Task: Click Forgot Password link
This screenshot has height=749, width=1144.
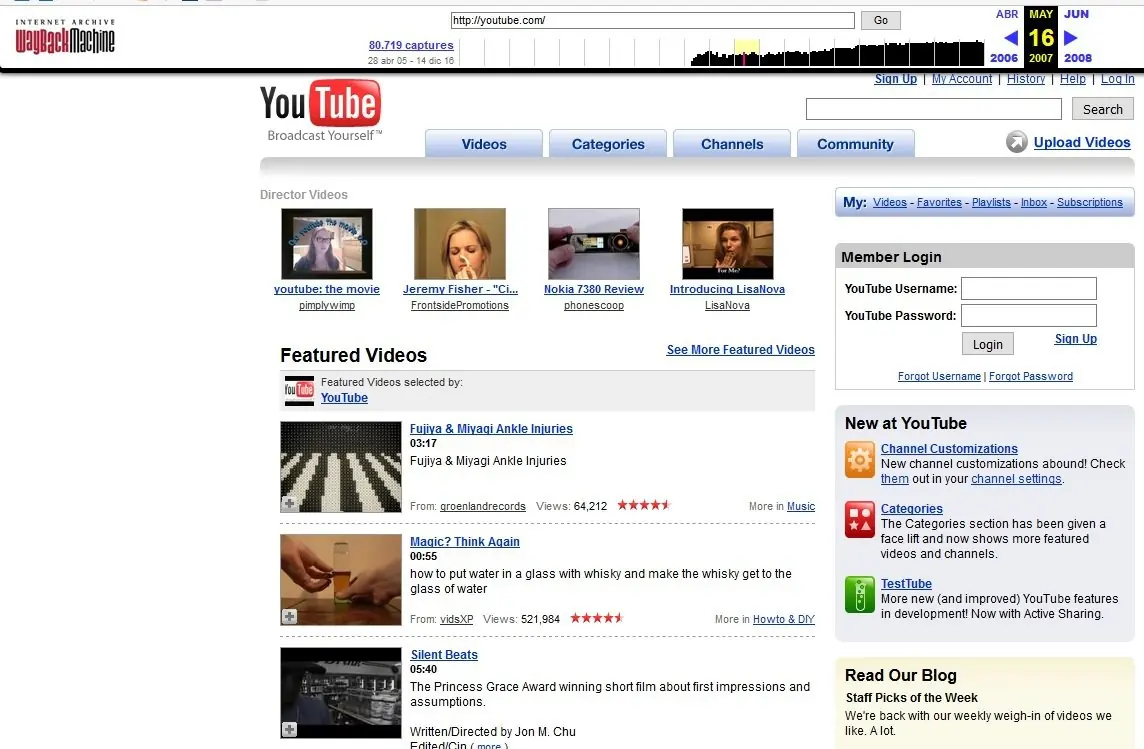Action: point(1030,376)
